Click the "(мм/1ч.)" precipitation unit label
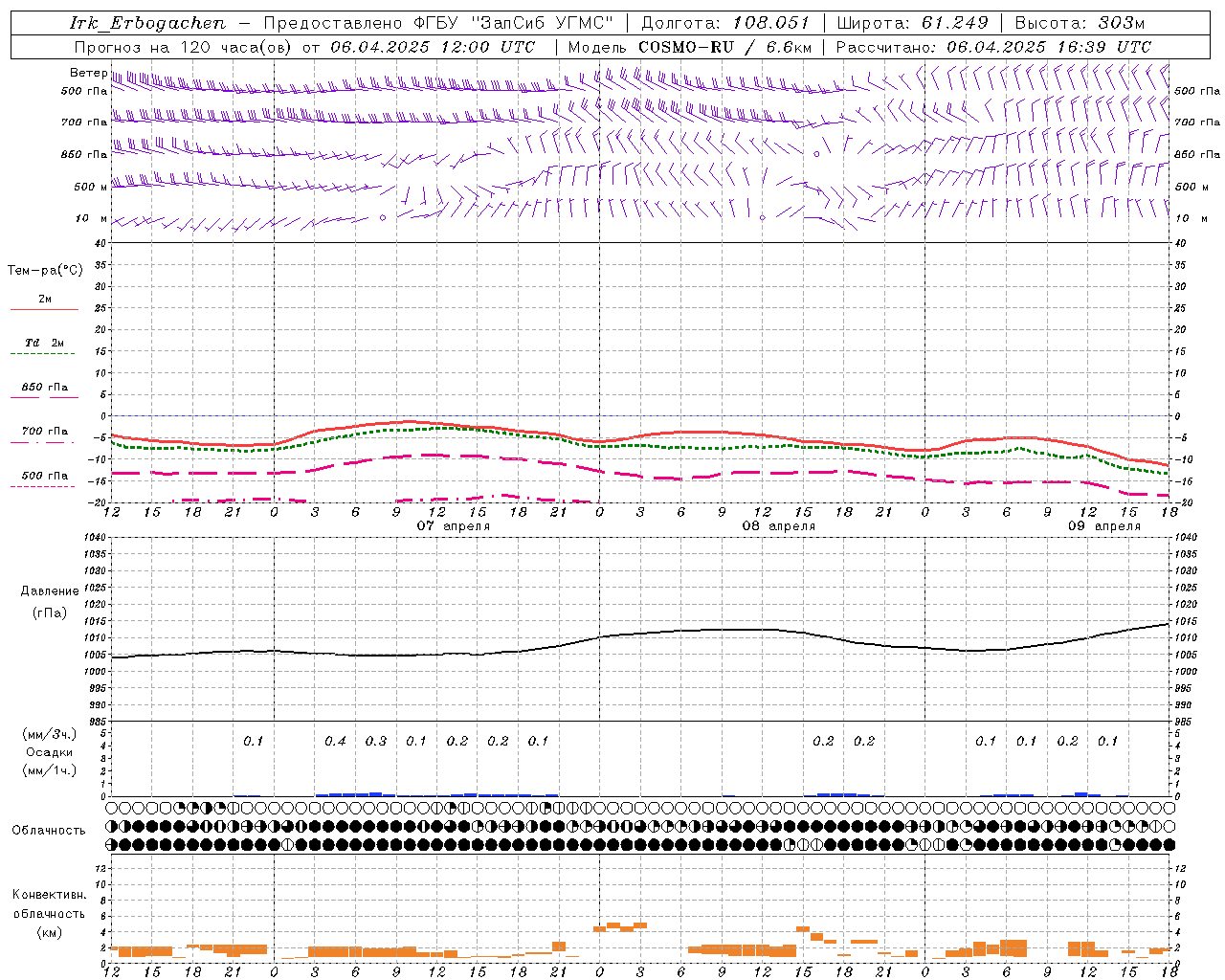The width and height of the screenshot is (1225, 980). click(x=50, y=770)
